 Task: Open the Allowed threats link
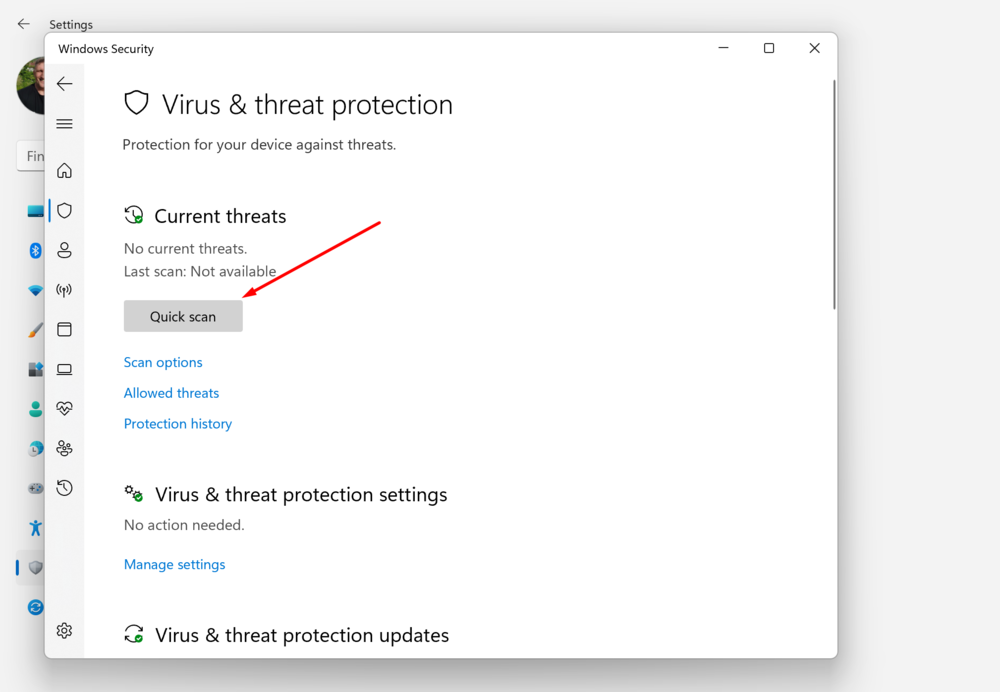pos(171,393)
